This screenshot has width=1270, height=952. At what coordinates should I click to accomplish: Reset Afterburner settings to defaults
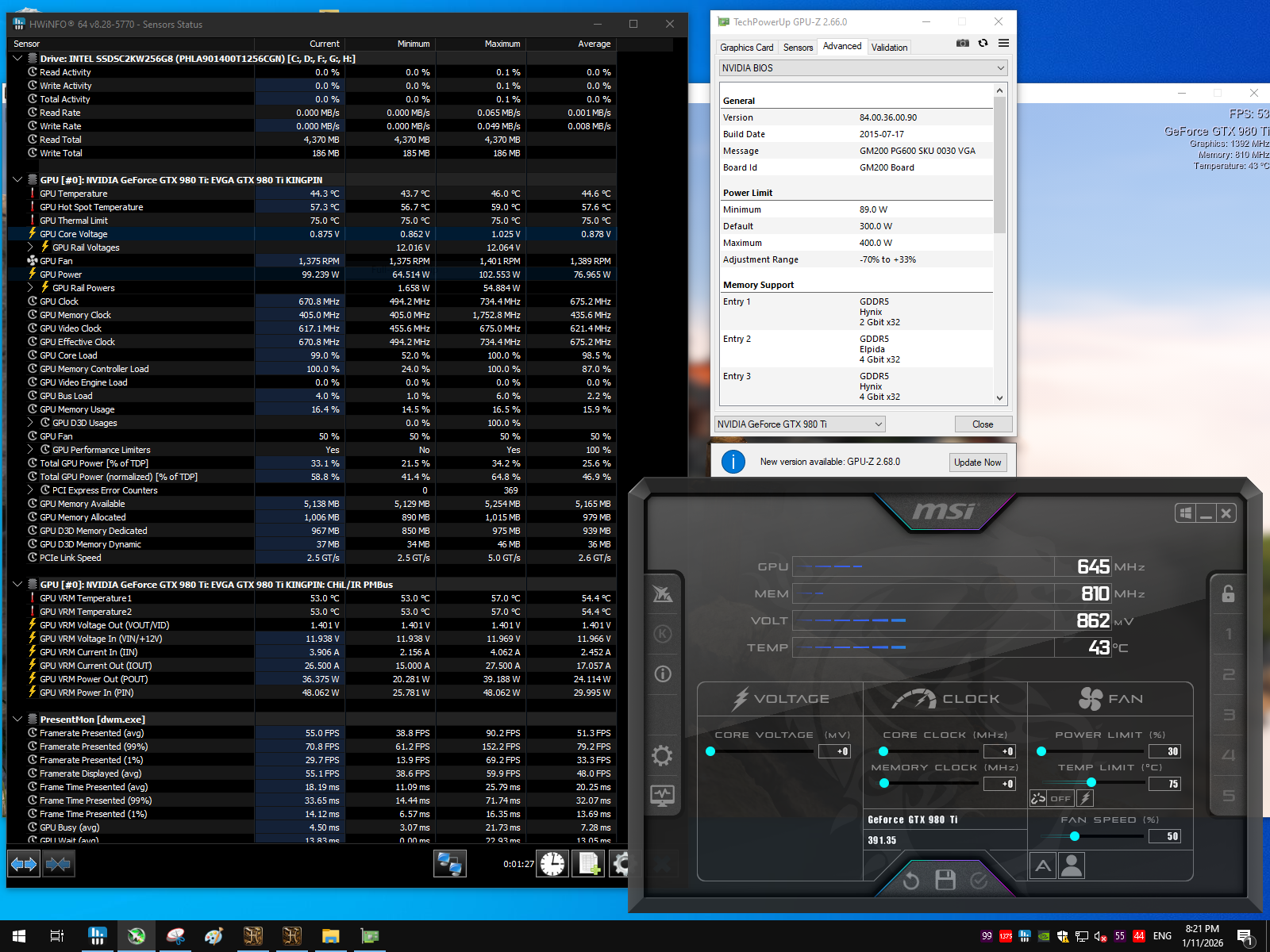[910, 880]
